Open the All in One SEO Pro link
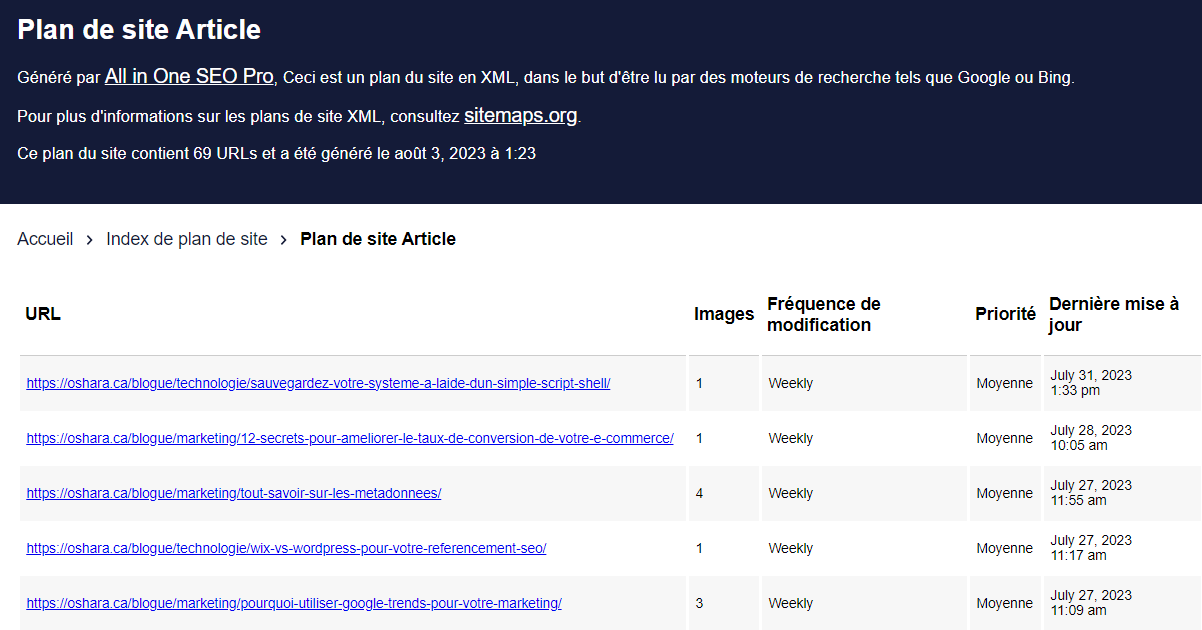1202x630 pixels. (x=188, y=76)
